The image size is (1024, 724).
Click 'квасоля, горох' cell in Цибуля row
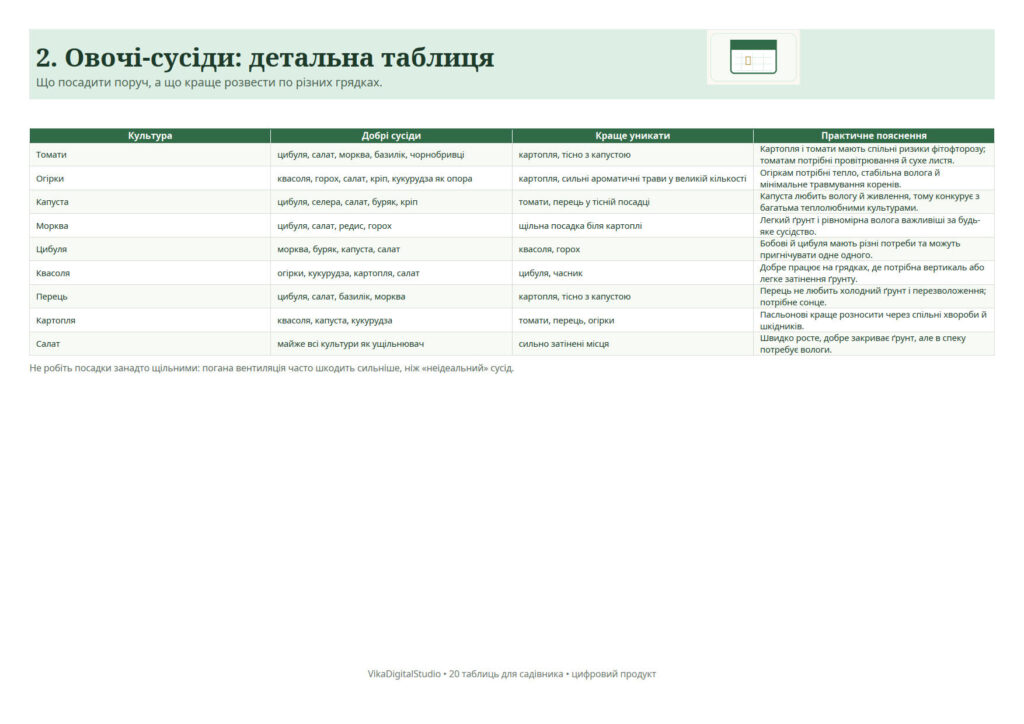coord(632,249)
